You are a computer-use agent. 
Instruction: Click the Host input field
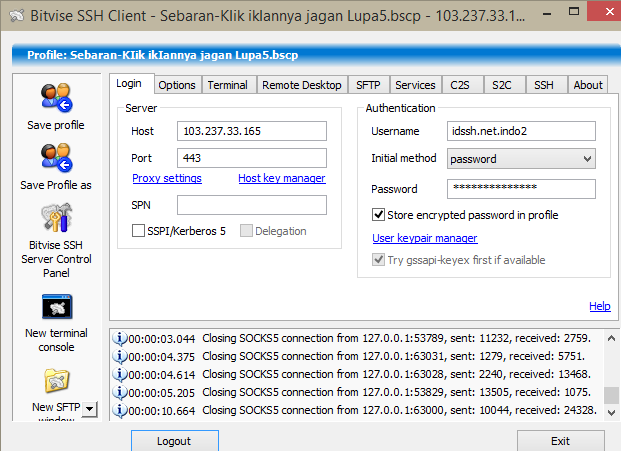[x=252, y=131]
